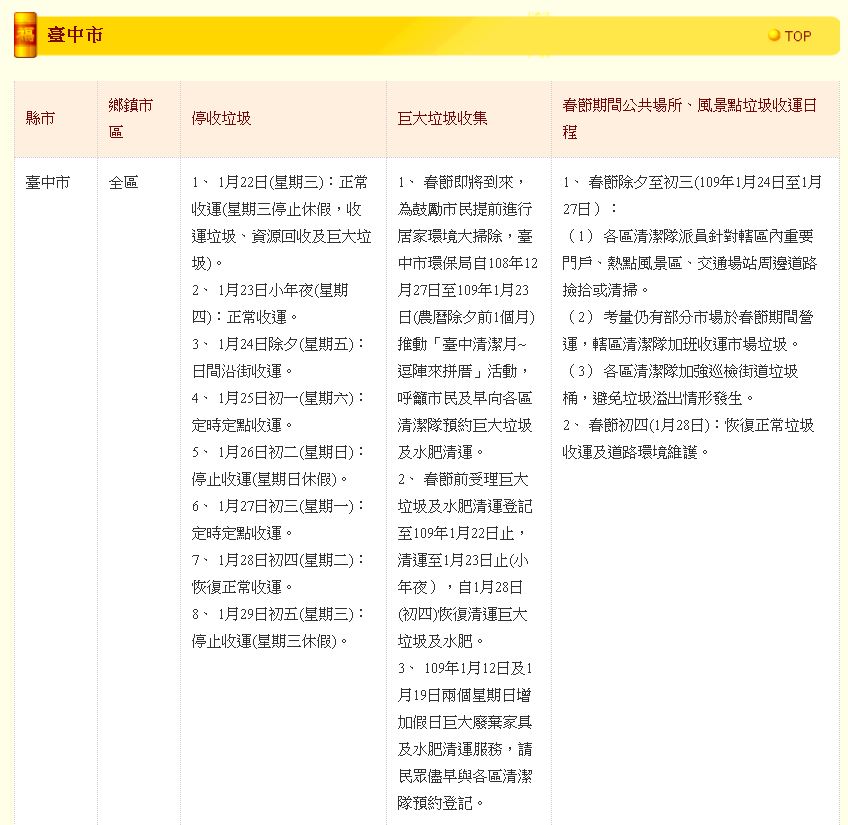
Task: Click the 巨大垃圾收集 column header
Action: tap(443, 118)
